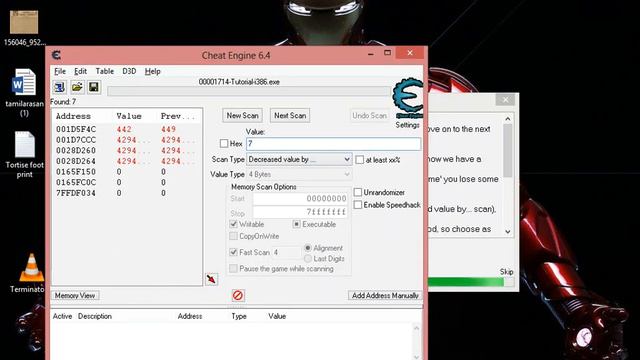Toggle the Hex checkbox
Viewport: 640px width, 360px height.
224,143
